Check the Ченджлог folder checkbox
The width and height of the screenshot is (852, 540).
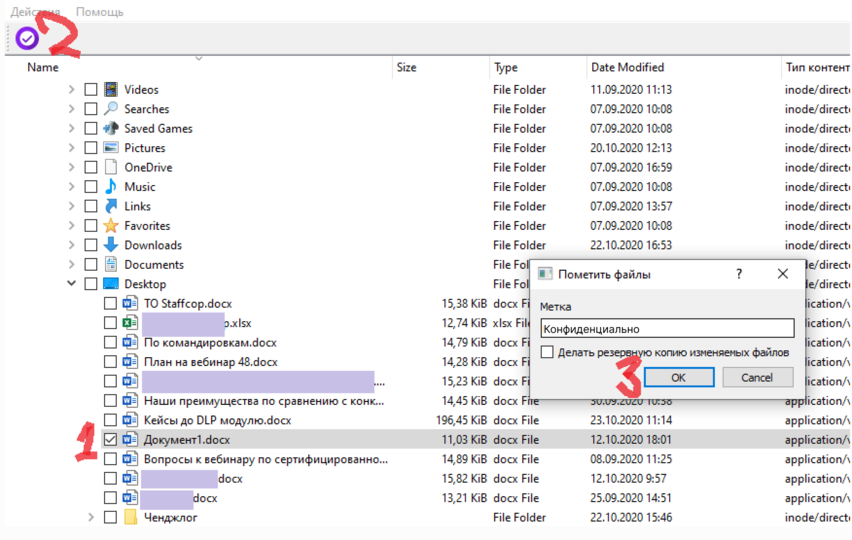click(110, 517)
